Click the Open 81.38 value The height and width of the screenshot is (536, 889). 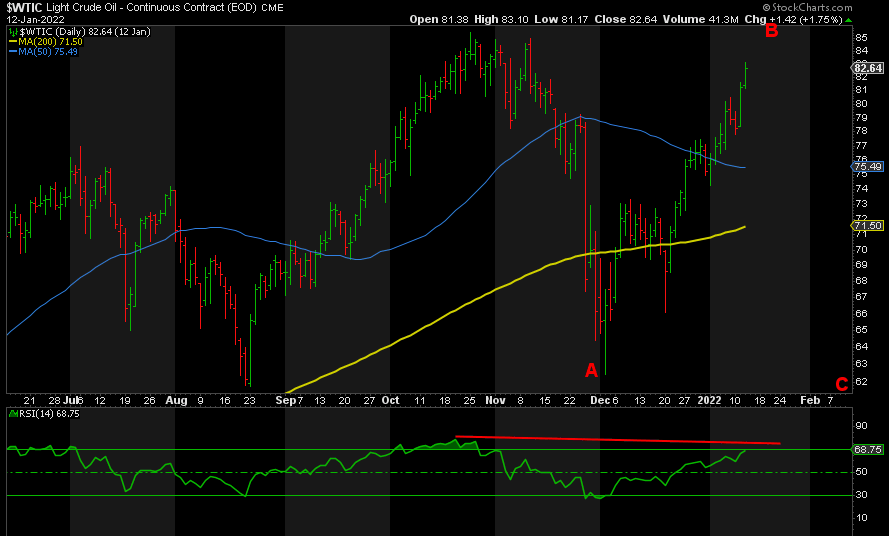(x=439, y=19)
